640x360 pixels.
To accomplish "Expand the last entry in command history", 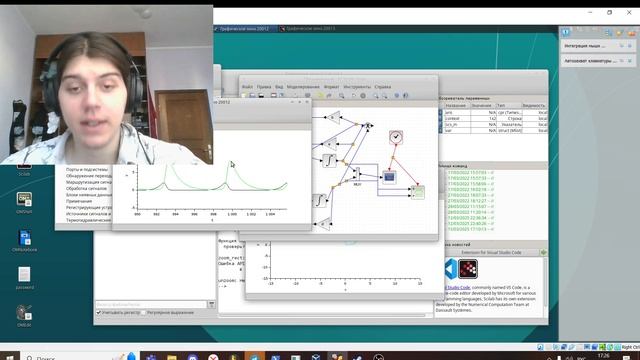I will point(446,229).
